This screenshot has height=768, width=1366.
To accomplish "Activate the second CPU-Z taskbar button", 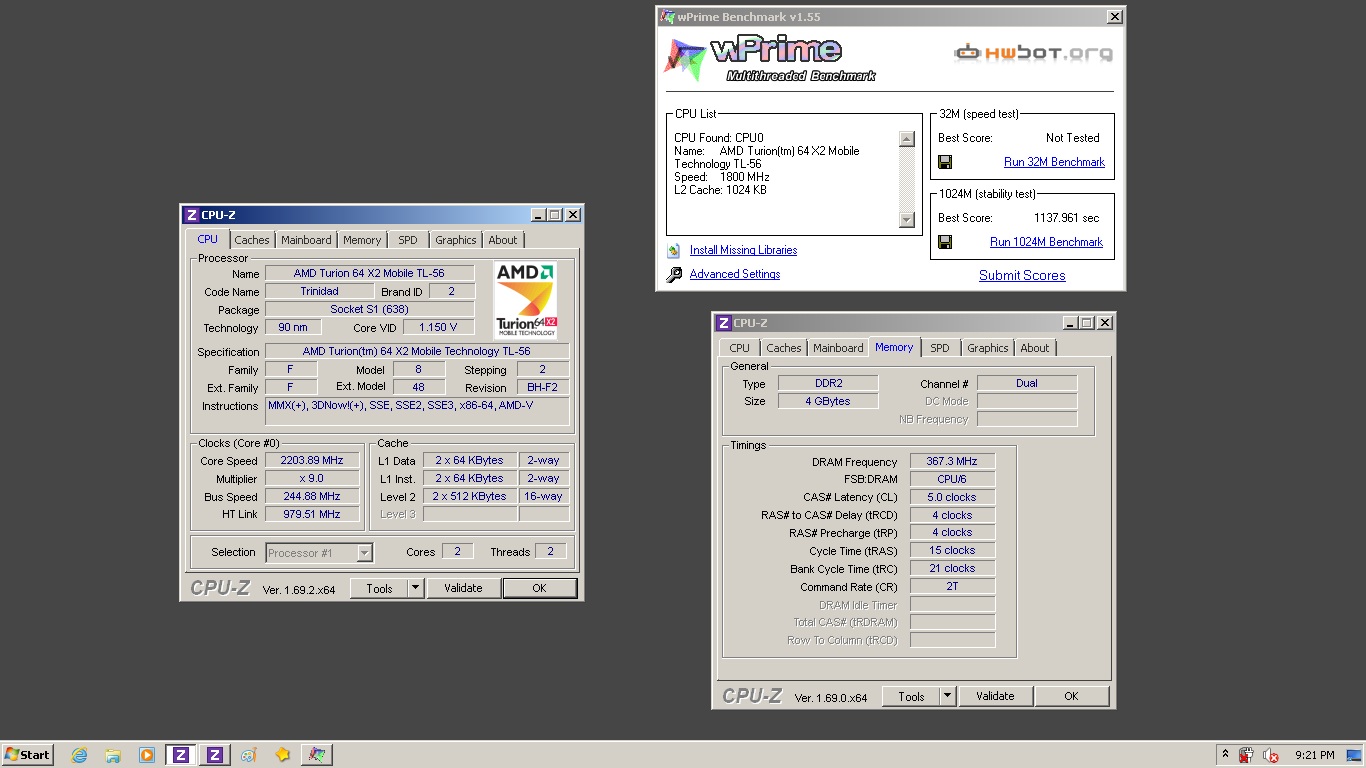I will (215, 755).
